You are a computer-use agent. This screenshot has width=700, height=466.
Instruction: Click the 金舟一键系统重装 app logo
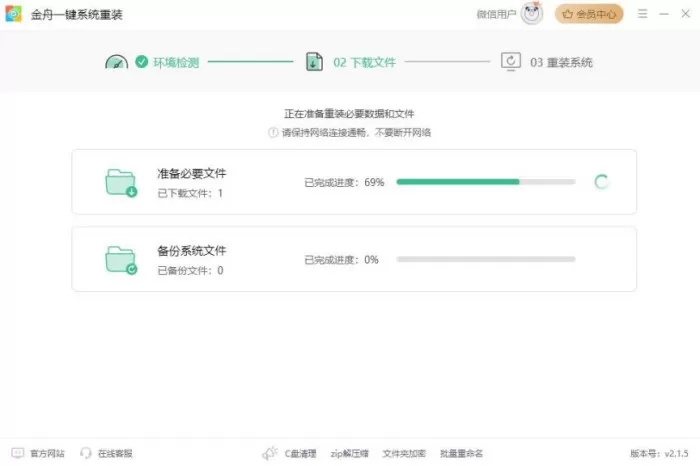pyautogui.click(x=13, y=14)
